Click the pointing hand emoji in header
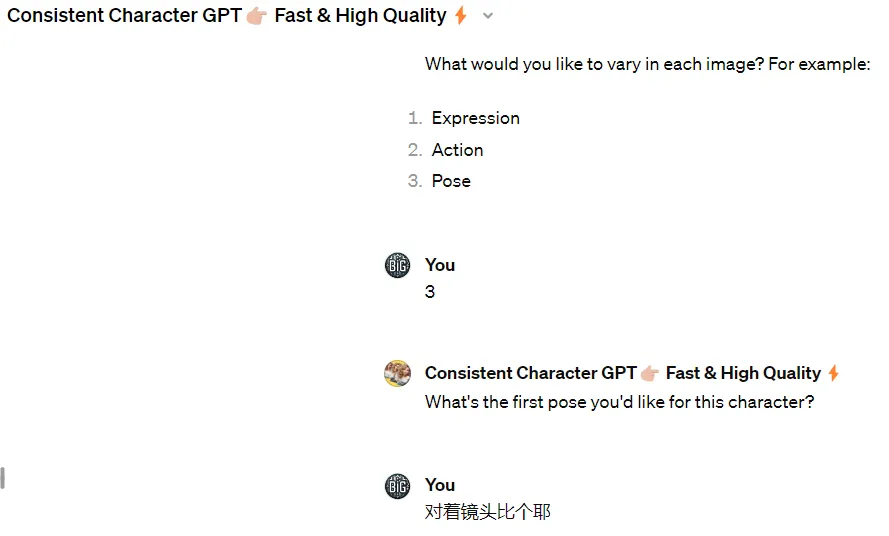Screen dimensions: 889x536 (257, 16)
